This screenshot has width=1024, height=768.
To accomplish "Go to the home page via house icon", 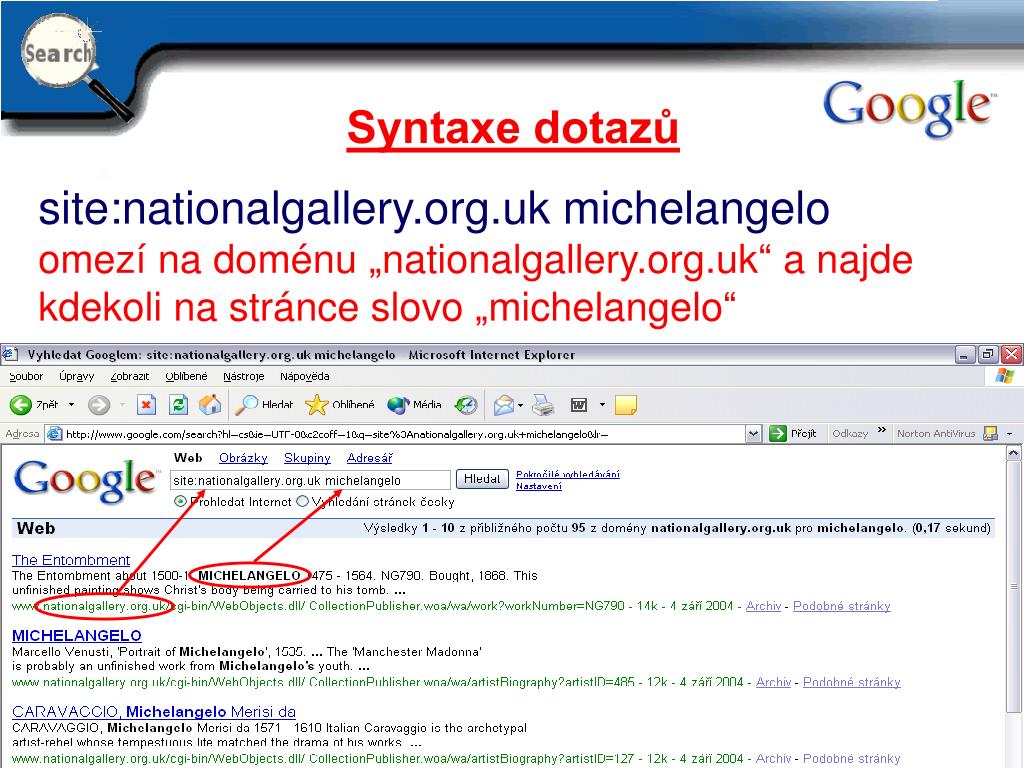I will coord(210,405).
